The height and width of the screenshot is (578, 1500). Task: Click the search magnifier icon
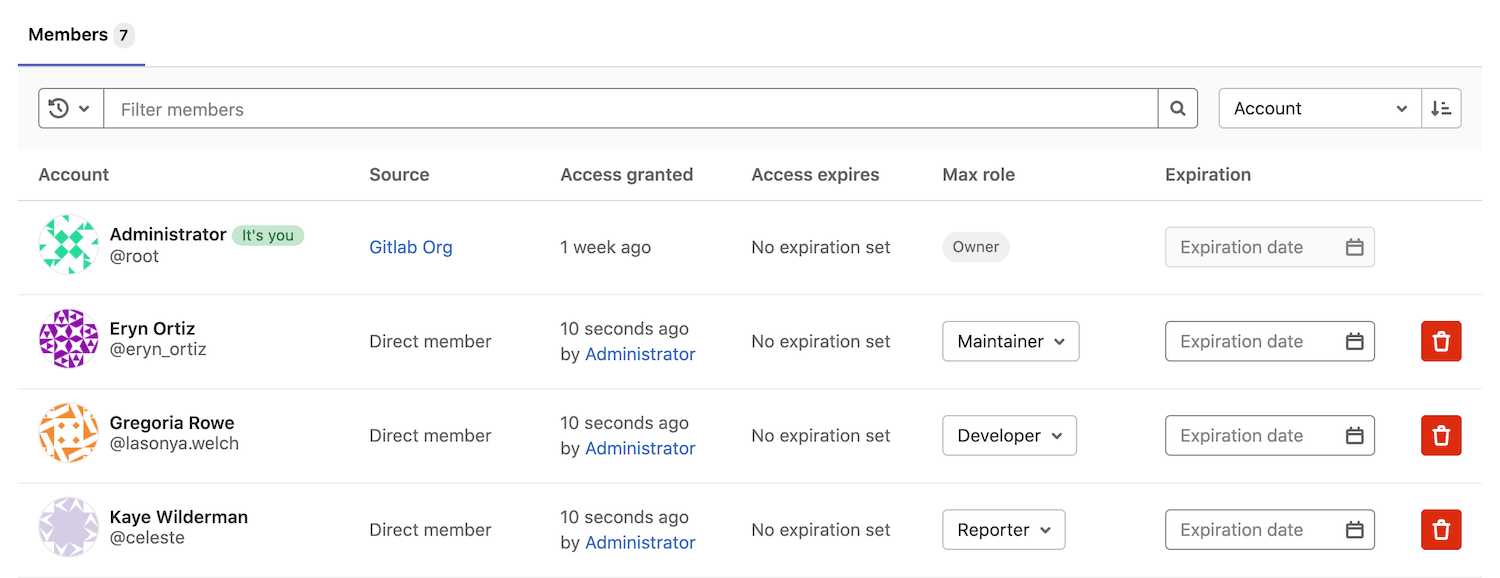[1177, 109]
